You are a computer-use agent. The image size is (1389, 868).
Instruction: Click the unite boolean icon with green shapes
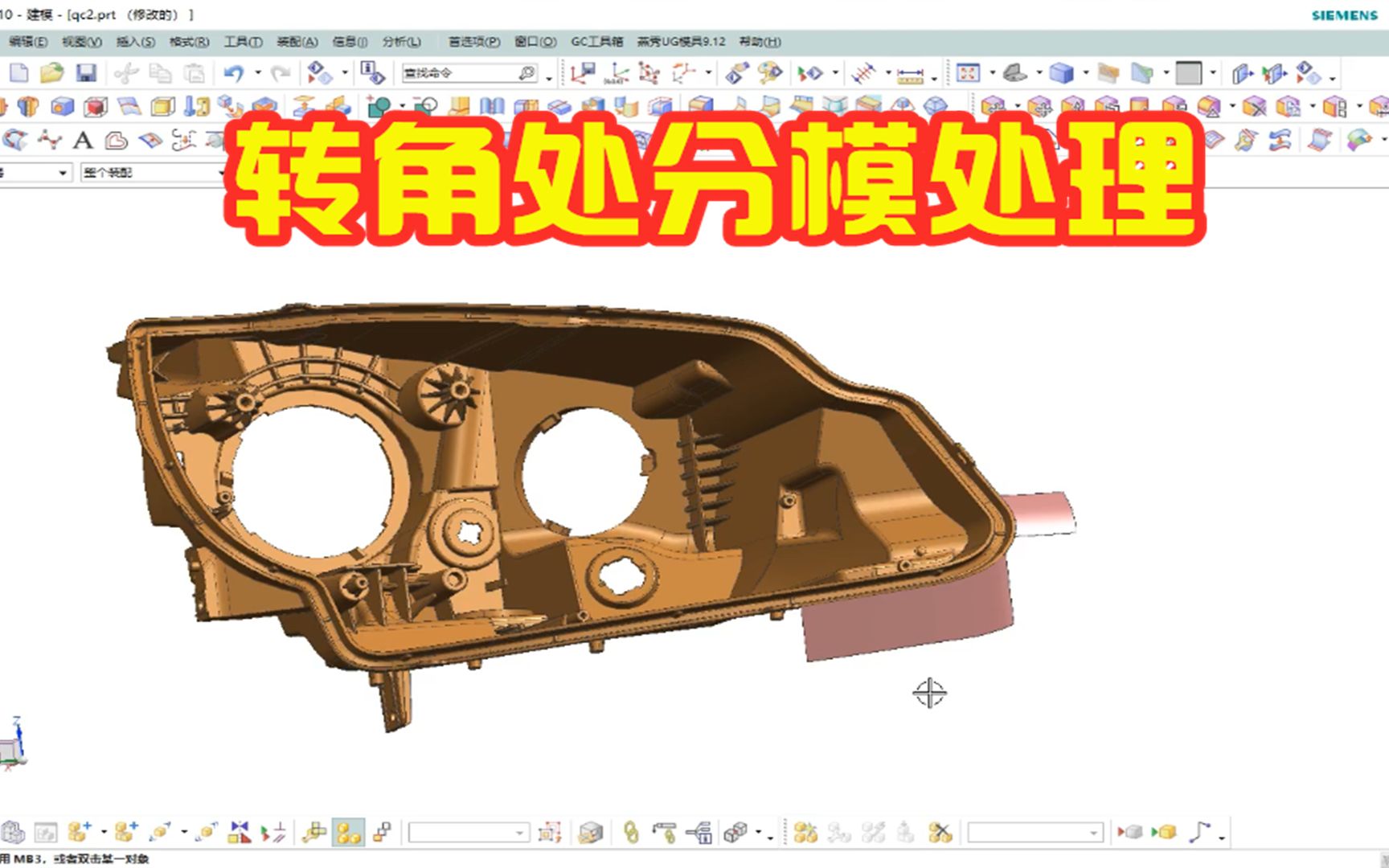tap(378, 106)
